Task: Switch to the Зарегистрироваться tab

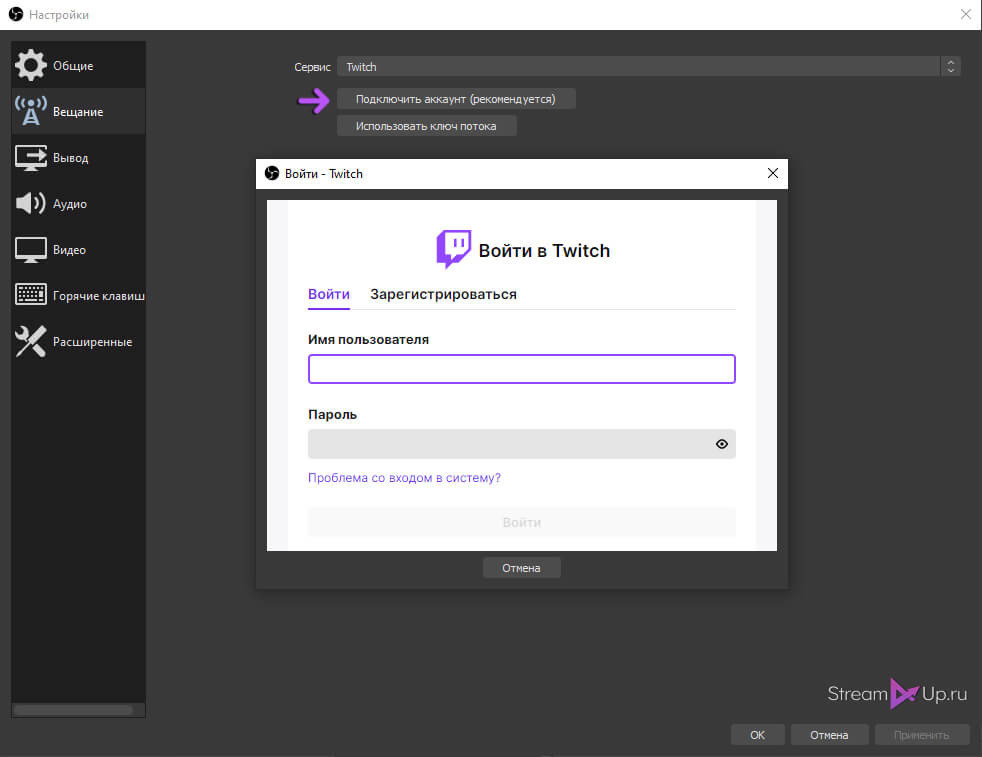Action: [x=443, y=294]
